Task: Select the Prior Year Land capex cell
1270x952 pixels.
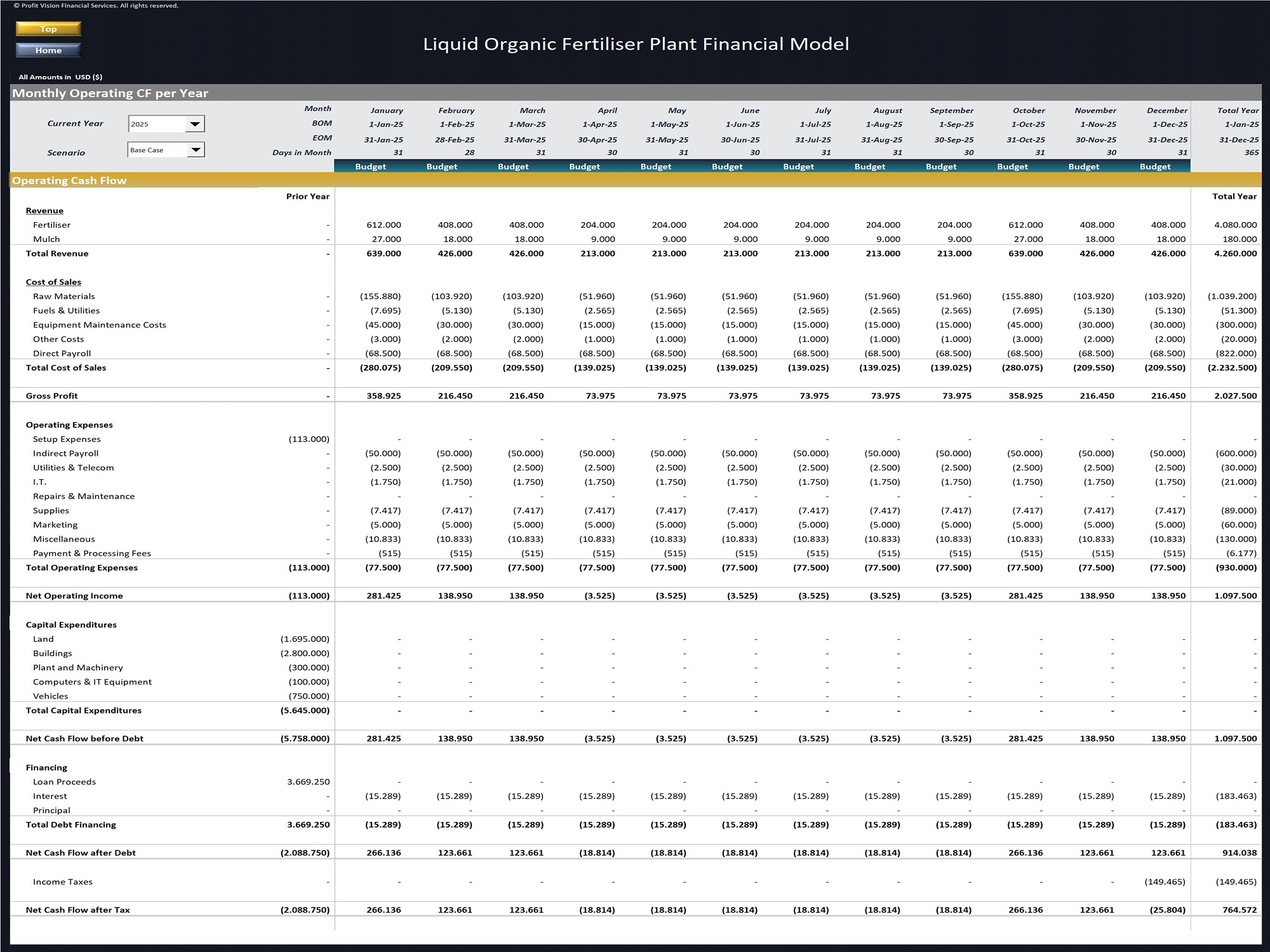Action: (305, 639)
